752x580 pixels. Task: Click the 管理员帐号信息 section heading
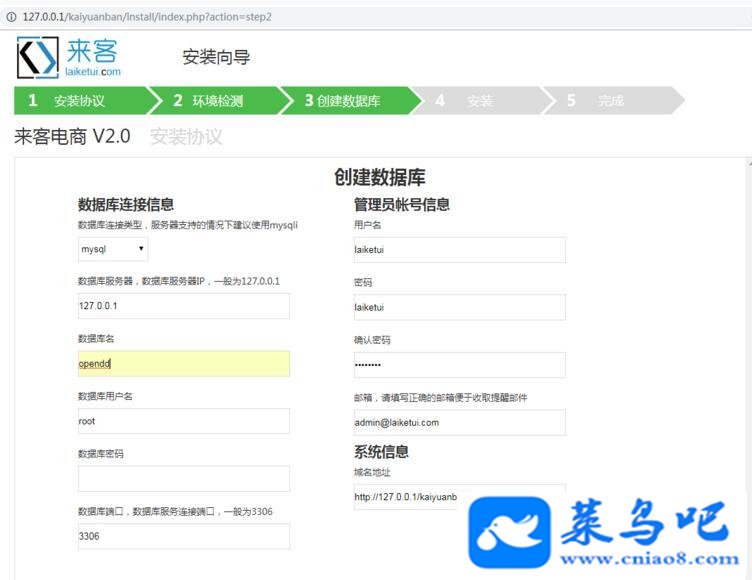click(x=402, y=204)
